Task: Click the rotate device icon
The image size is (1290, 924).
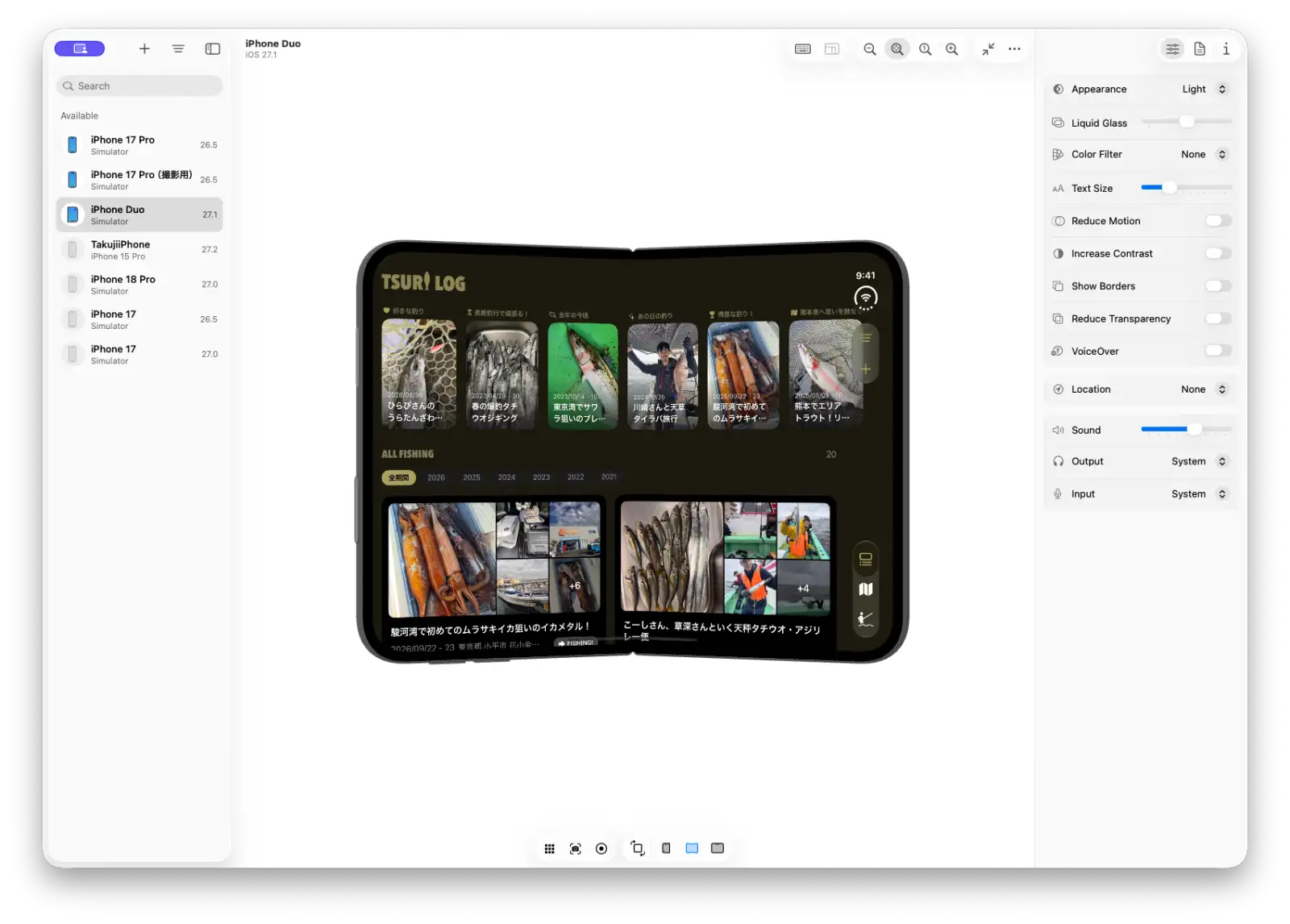Action: tap(638, 848)
